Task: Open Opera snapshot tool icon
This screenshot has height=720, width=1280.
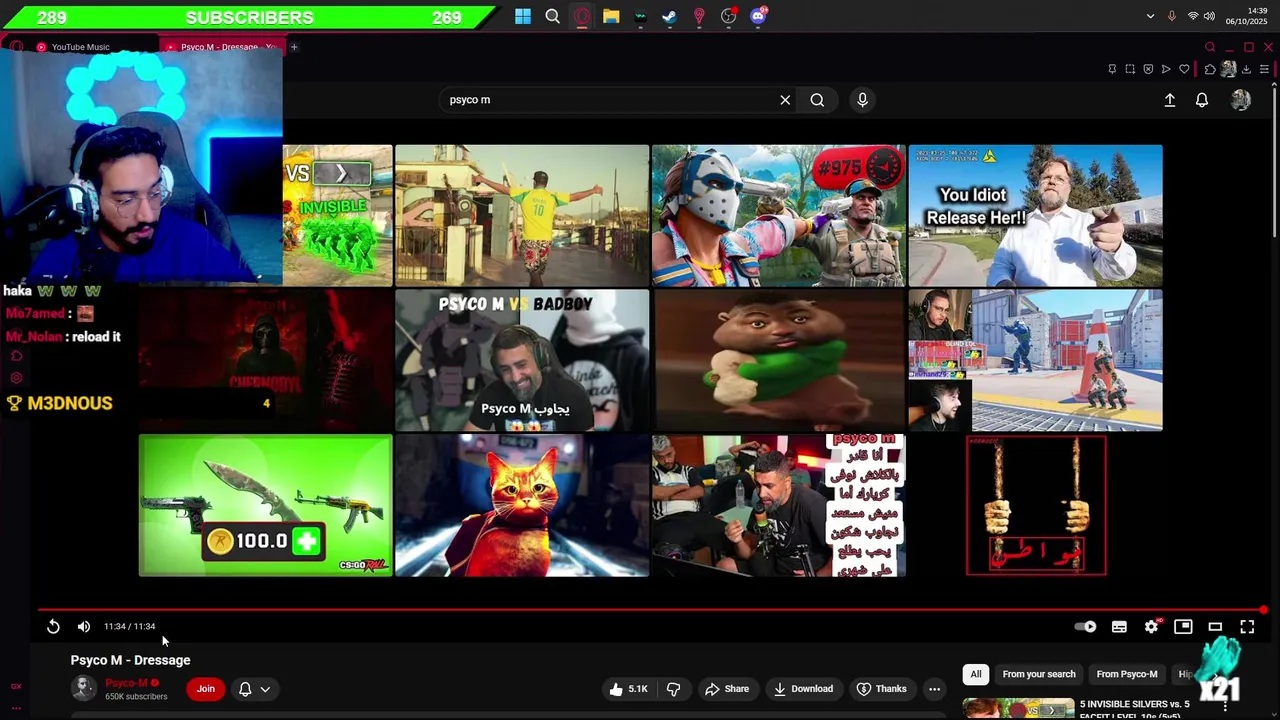Action: tap(1130, 69)
